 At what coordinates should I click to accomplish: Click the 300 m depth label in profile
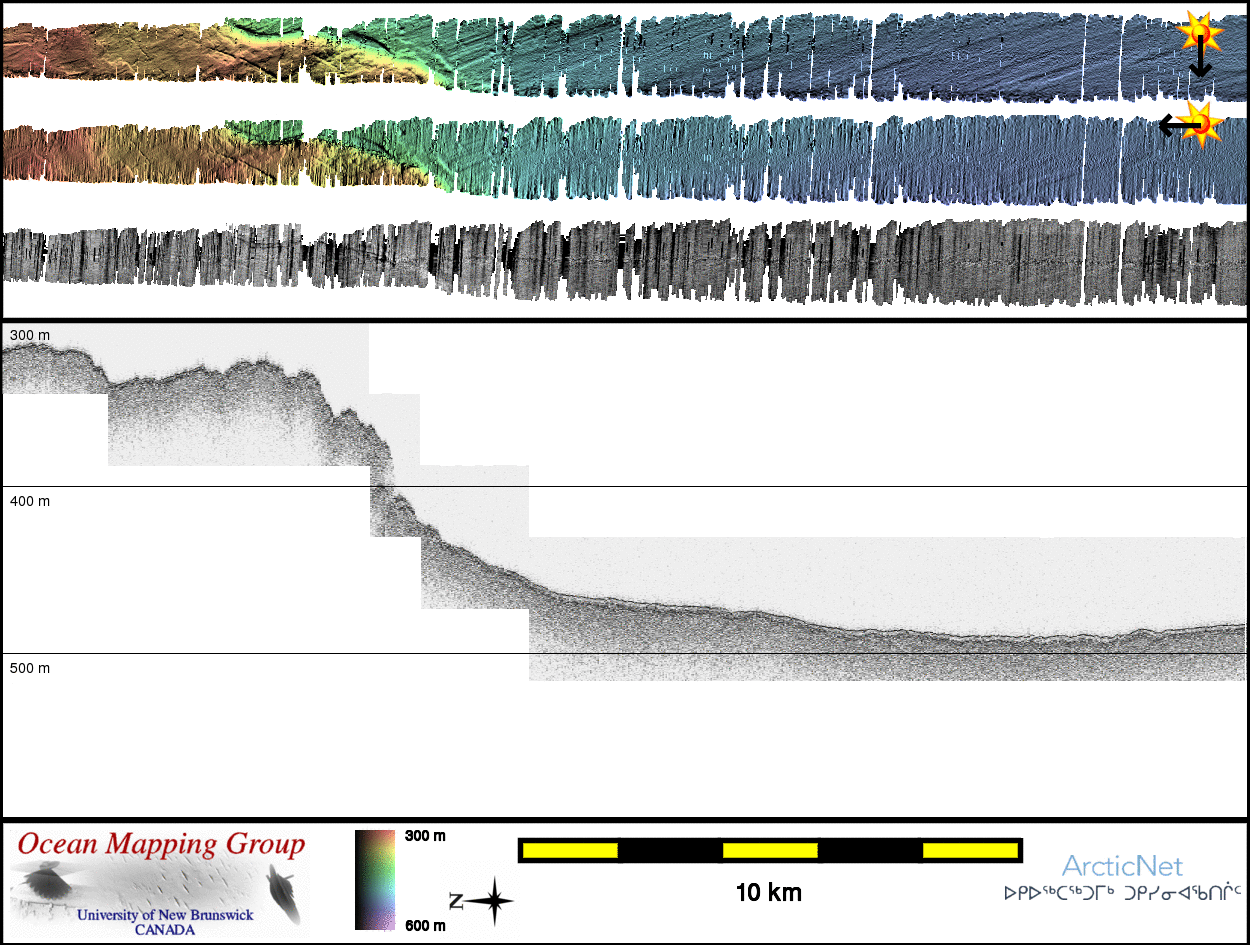point(30,336)
